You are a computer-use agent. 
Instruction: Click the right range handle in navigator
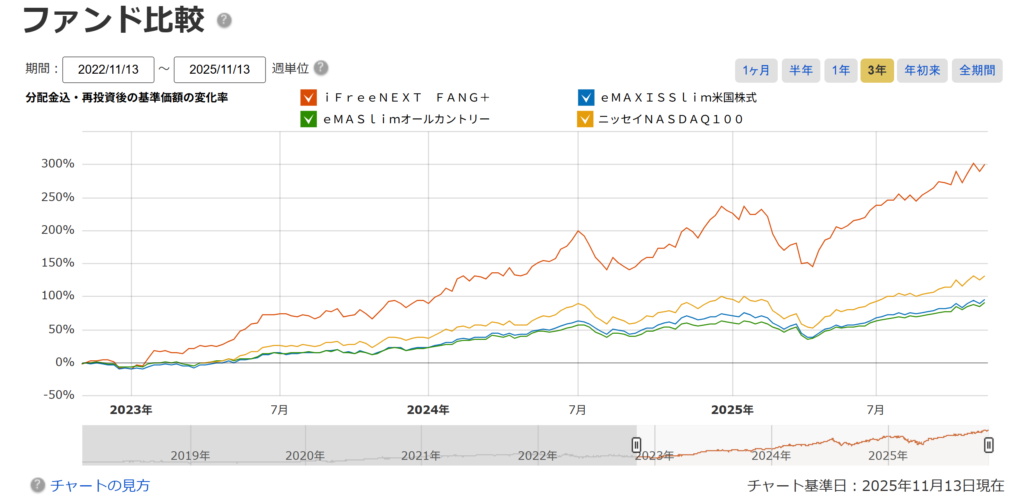988,445
